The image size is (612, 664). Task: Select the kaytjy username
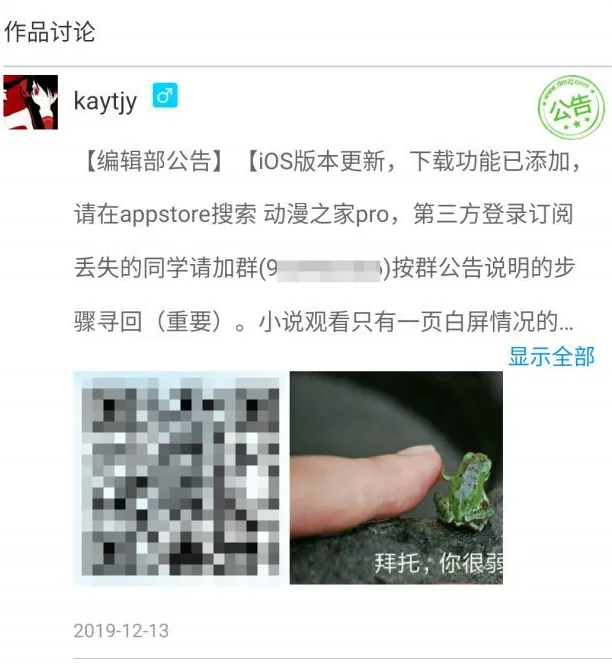(x=105, y=102)
